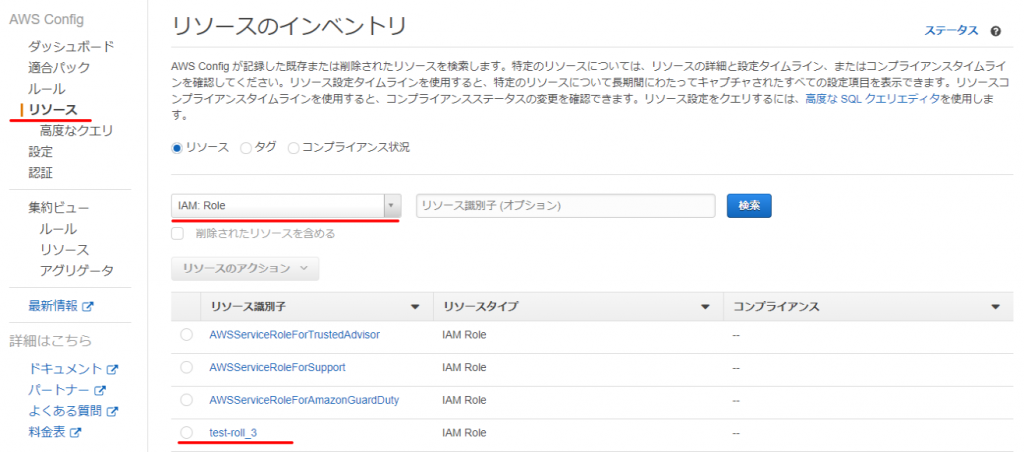Open AWSServiceRoleForAmazonGuardDuty resource link

tap(304, 400)
